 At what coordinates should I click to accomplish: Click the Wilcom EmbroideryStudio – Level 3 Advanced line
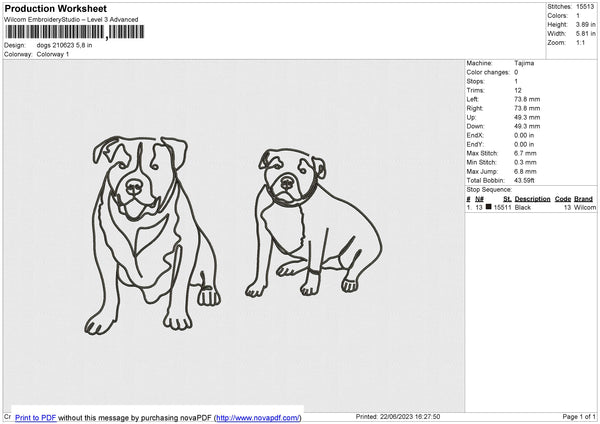click(71, 20)
